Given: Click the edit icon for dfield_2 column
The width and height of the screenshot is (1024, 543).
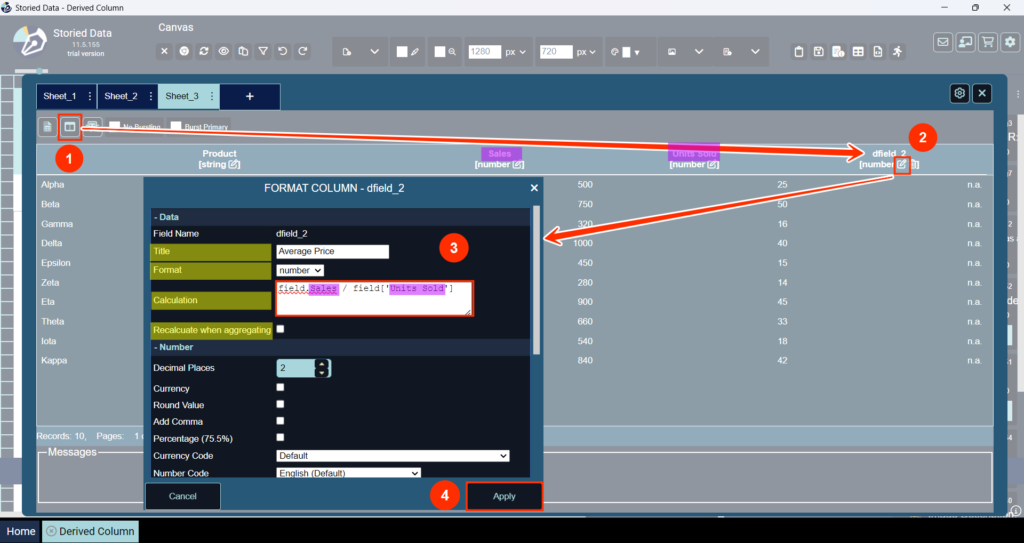Looking at the screenshot, I should [x=902, y=164].
